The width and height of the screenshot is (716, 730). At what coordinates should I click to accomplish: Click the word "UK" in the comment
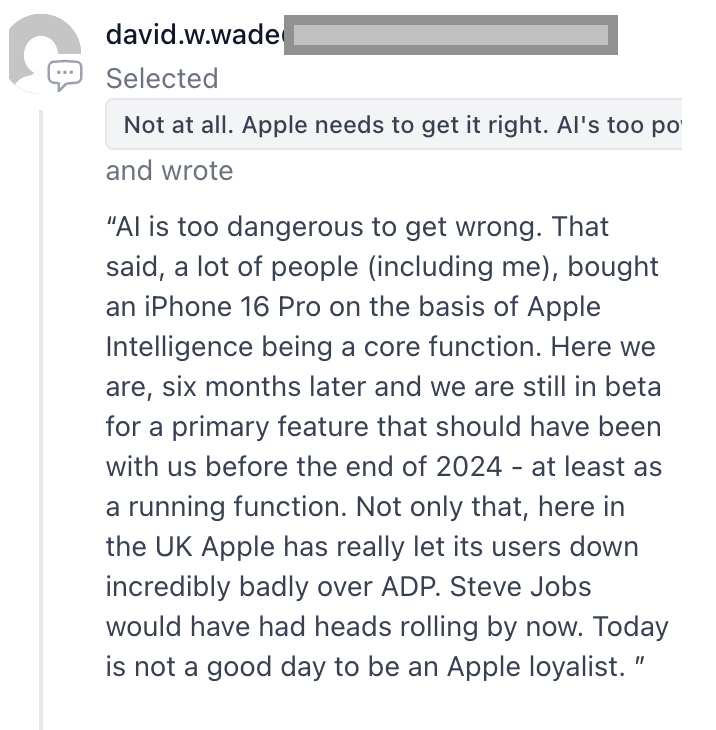click(x=174, y=547)
